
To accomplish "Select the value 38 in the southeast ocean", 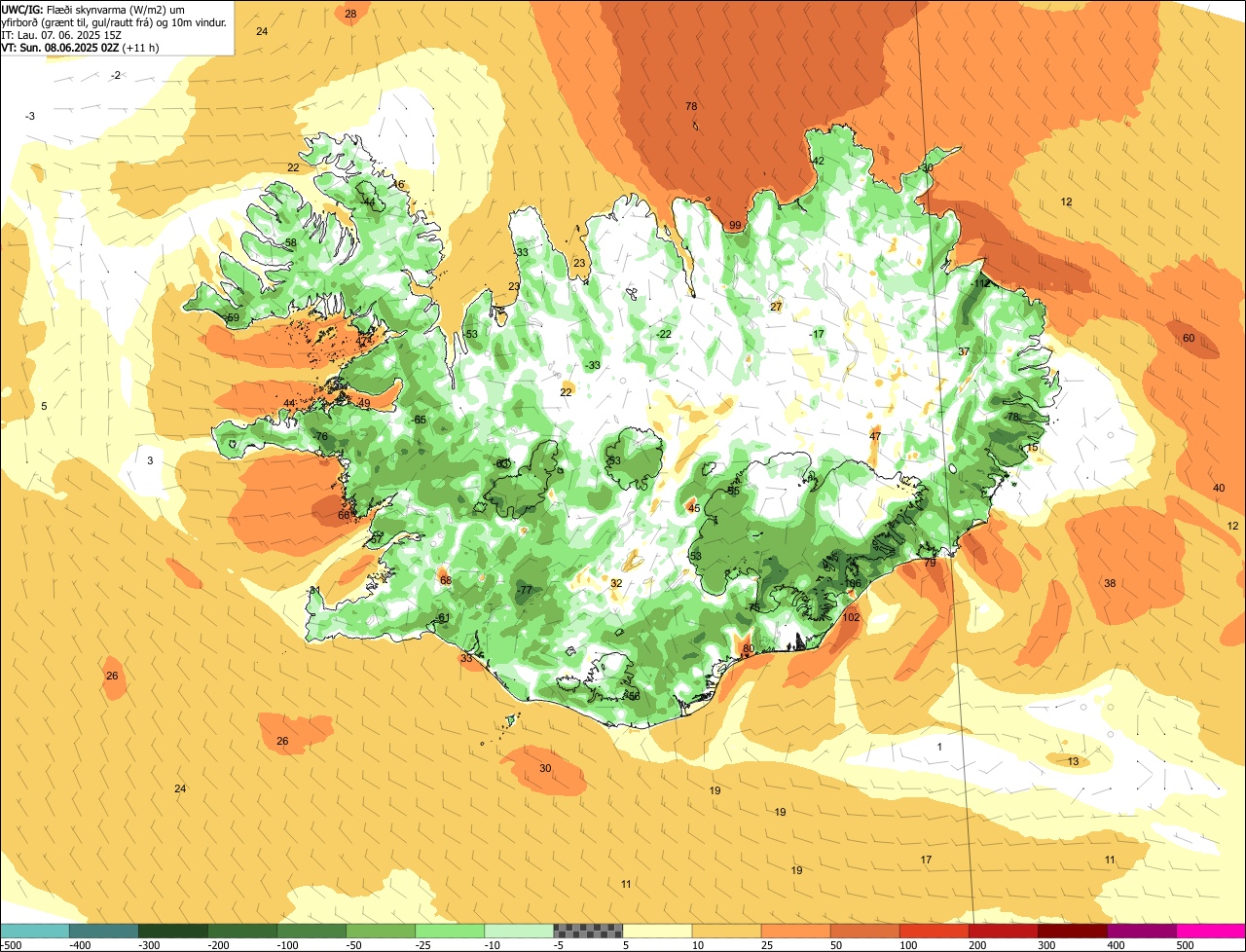I will [1109, 584].
